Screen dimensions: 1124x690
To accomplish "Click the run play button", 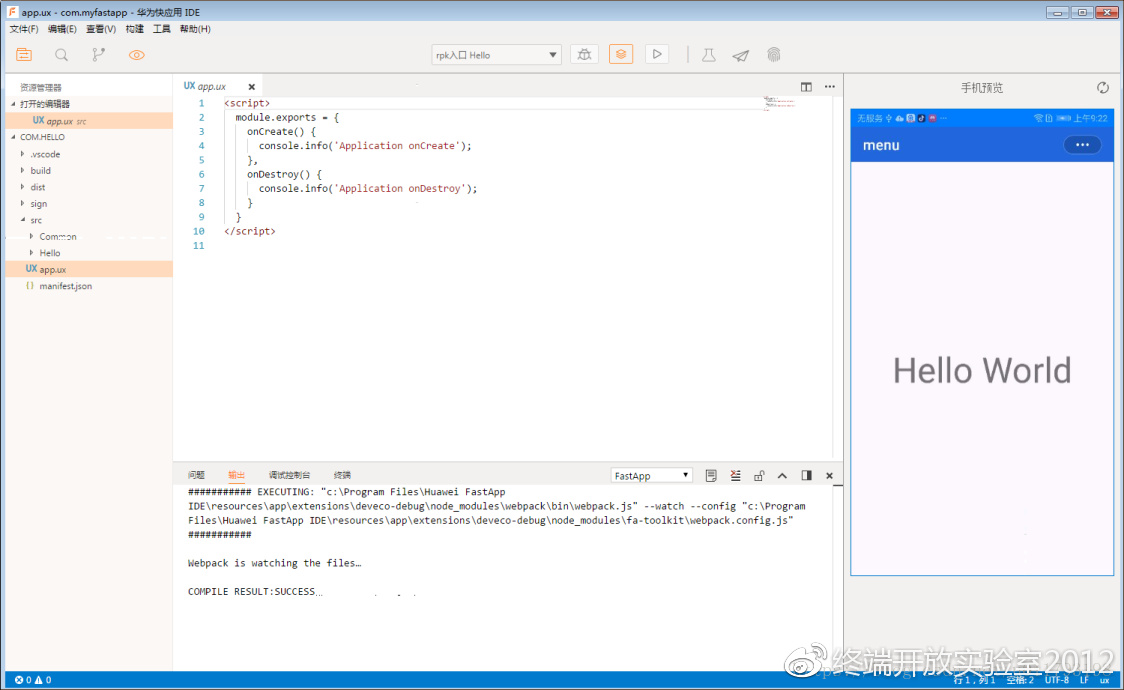I will point(657,54).
